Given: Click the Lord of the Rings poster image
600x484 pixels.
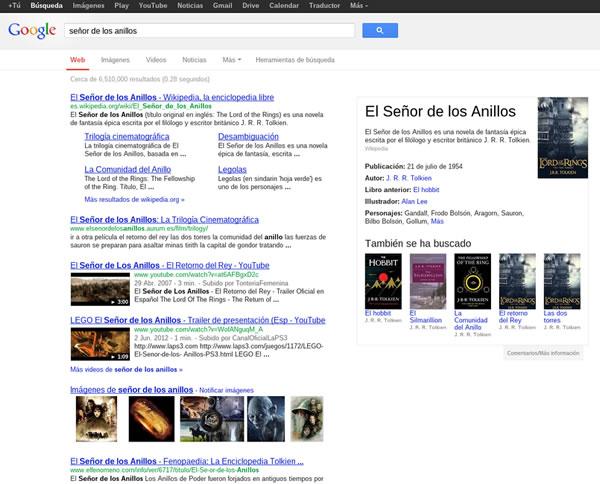Looking at the screenshot, I should pos(562,138).
